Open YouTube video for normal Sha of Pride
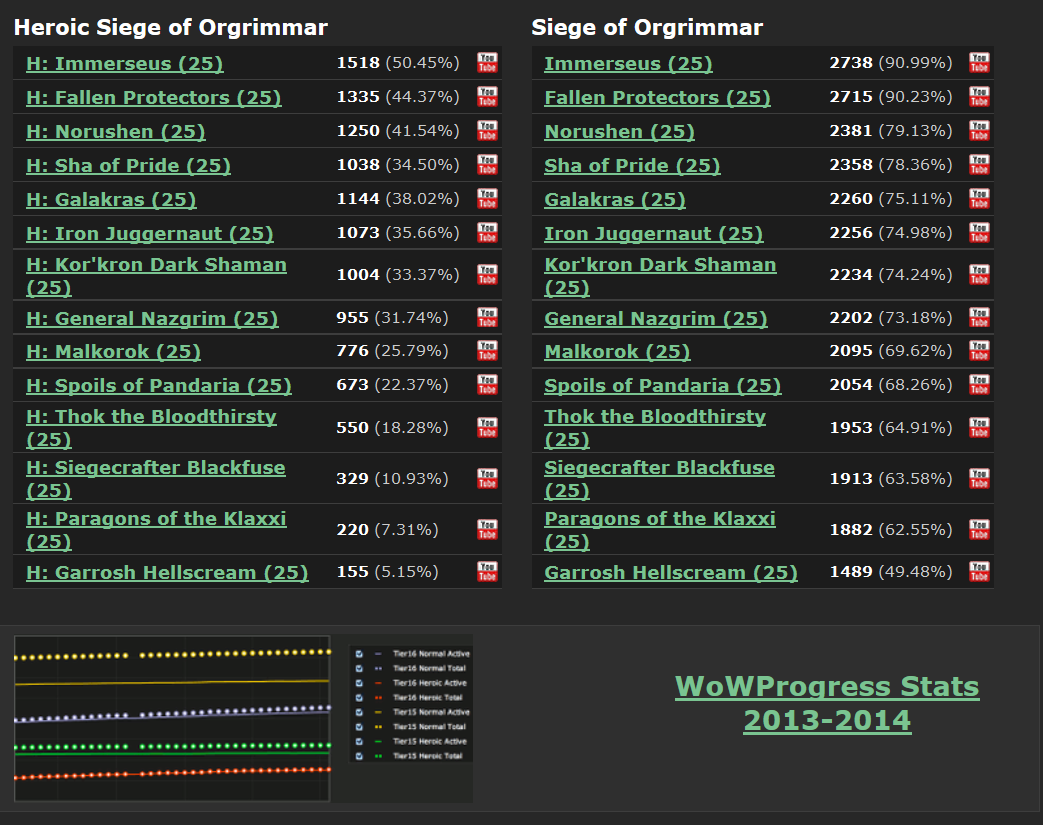This screenshot has width=1043, height=825. pyautogui.click(x=979, y=165)
